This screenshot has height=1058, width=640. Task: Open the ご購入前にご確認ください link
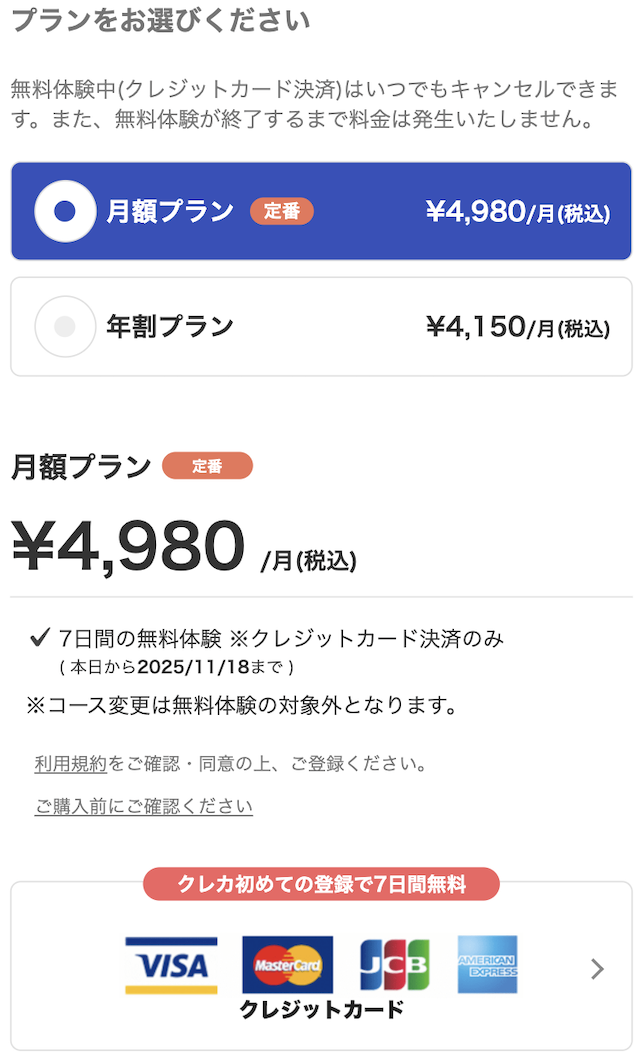[x=143, y=806]
